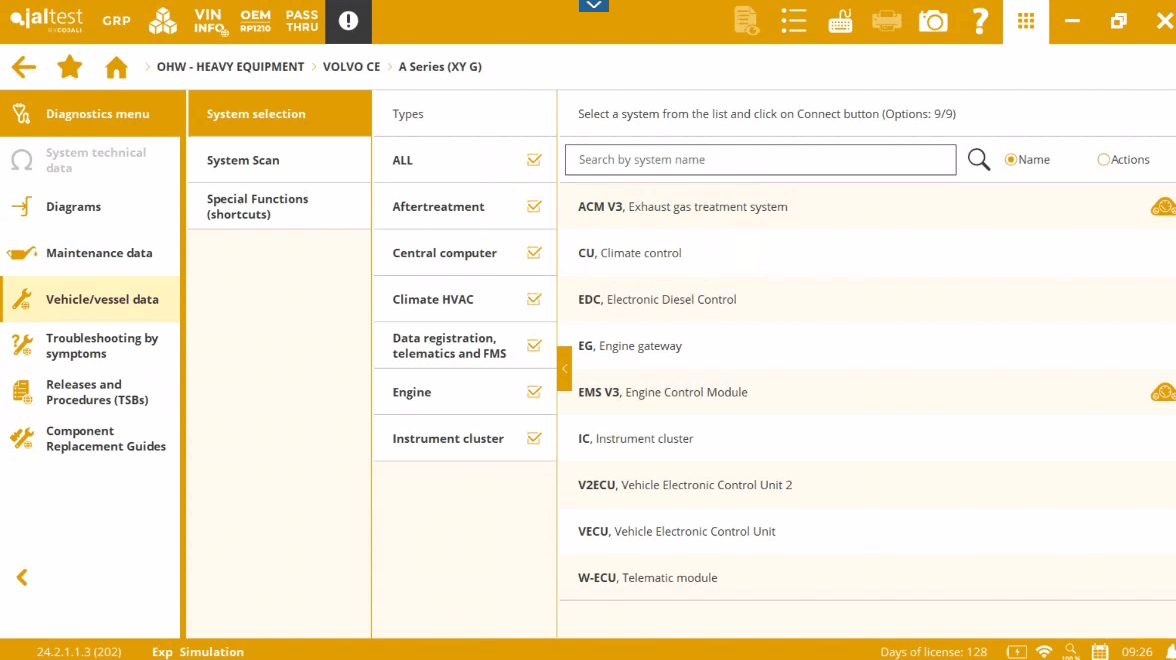Click VOLVO CE in the breadcrumb
Viewport: 1176px width, 660px height.
(351, 67)
